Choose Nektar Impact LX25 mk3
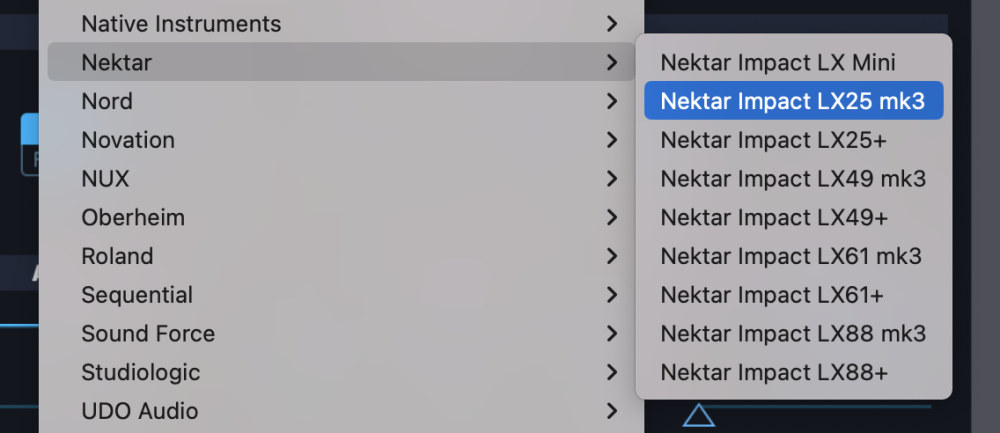Screen dimensions: 1000x433 (x=793, y=101)
